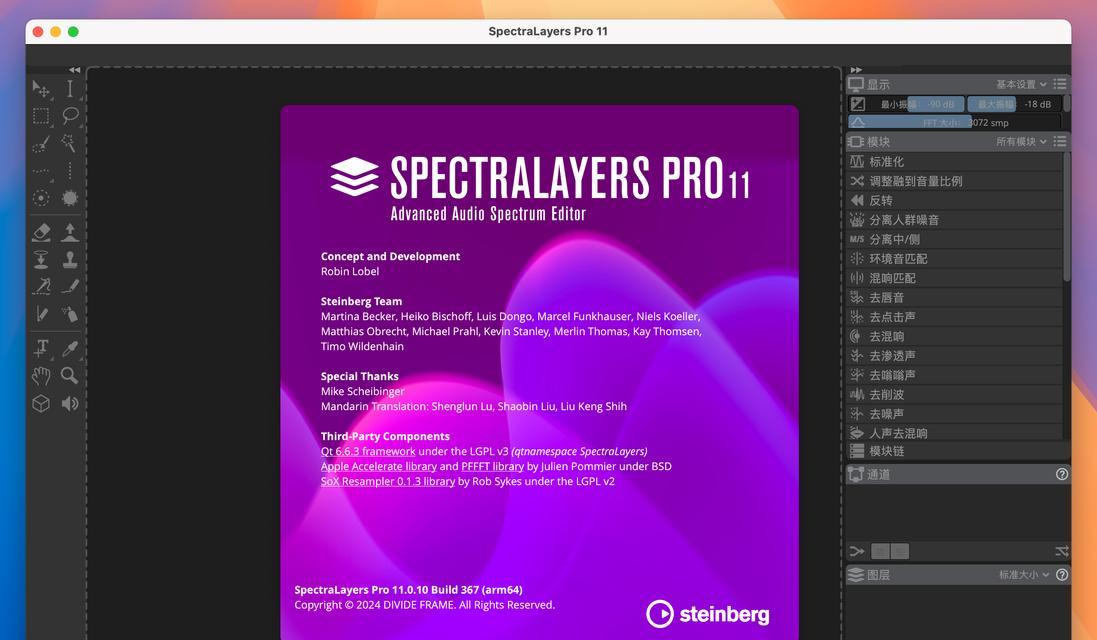Image resolution: width=1097 pixels, height=640 pixels.
Task: Select the Lasso selection tool
Action: pyautogui.click(x=69, y=115)
